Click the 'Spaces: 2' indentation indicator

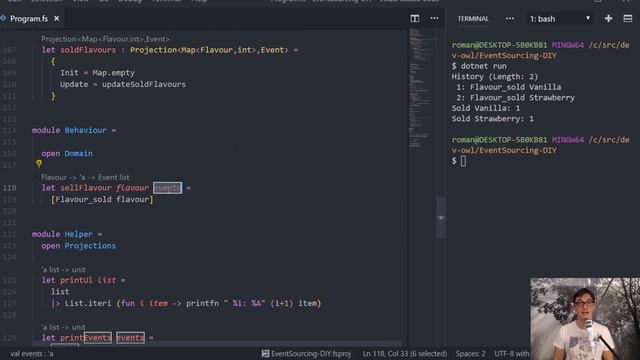[471, 353]
